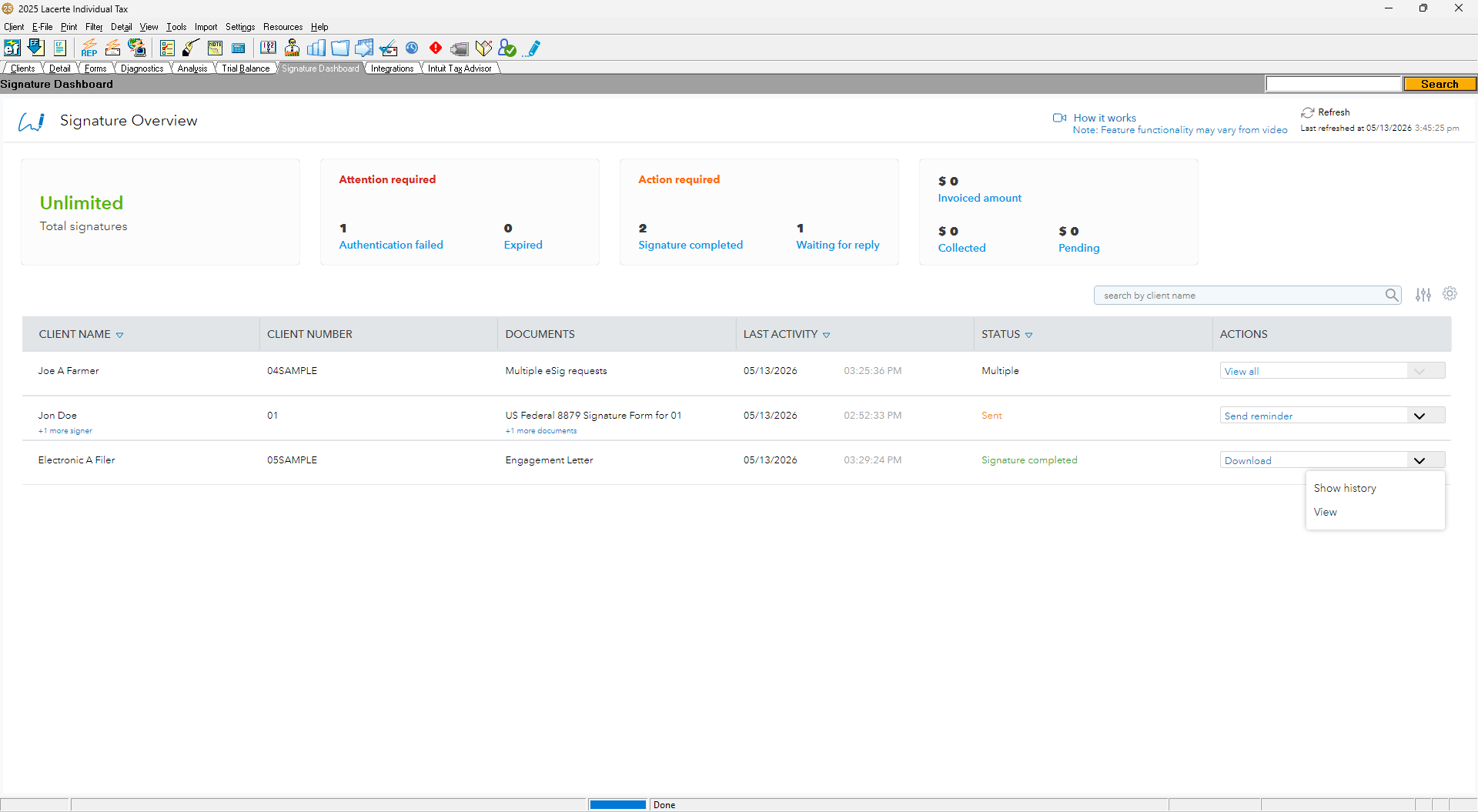This screenshot has height=812, width=1478.
Task: Switch to the Trial Balance tab
Action: point(246,69)
